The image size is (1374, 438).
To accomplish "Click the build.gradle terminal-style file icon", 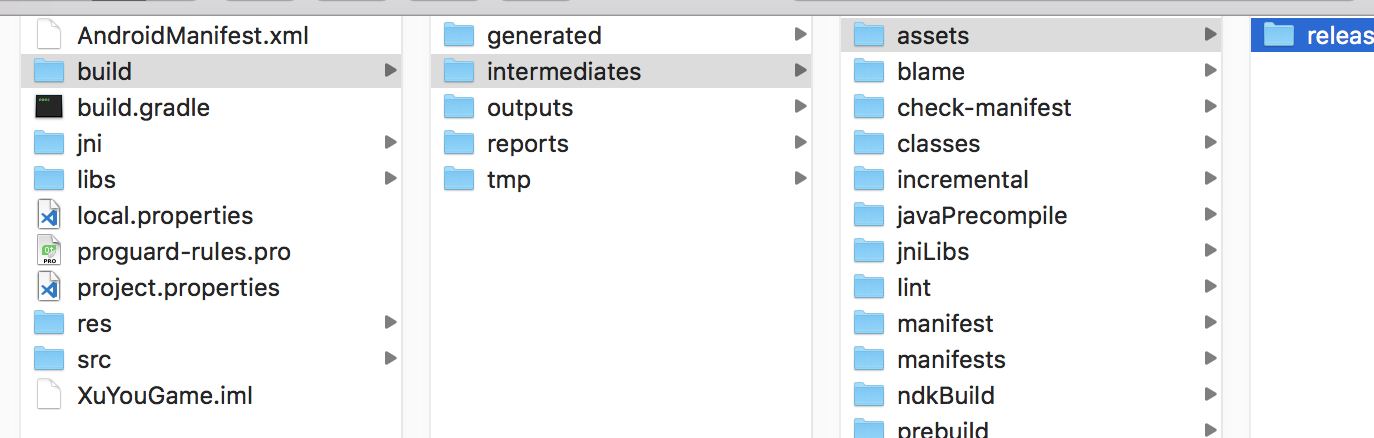I will [49, 107].
